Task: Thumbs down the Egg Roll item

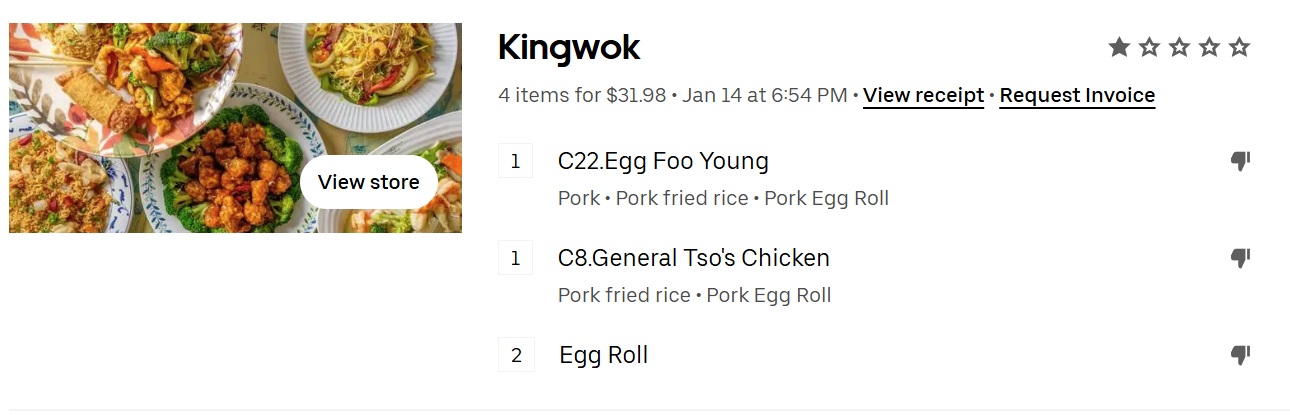Action: (1240, 355)
